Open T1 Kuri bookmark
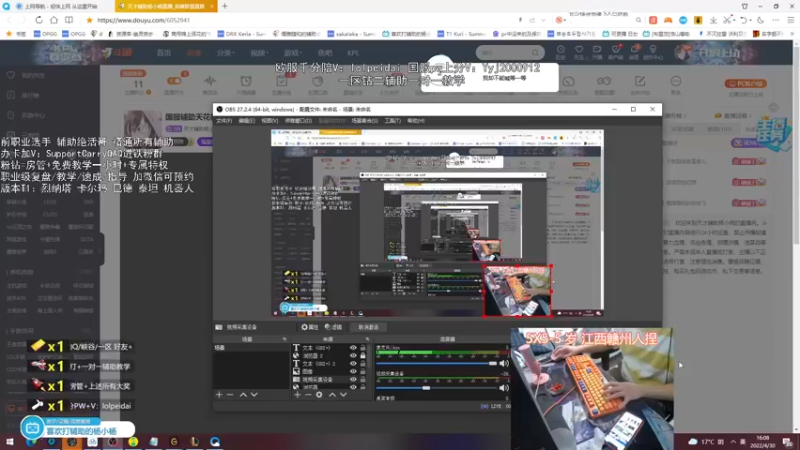800x450 pixels. coord(462,34)
